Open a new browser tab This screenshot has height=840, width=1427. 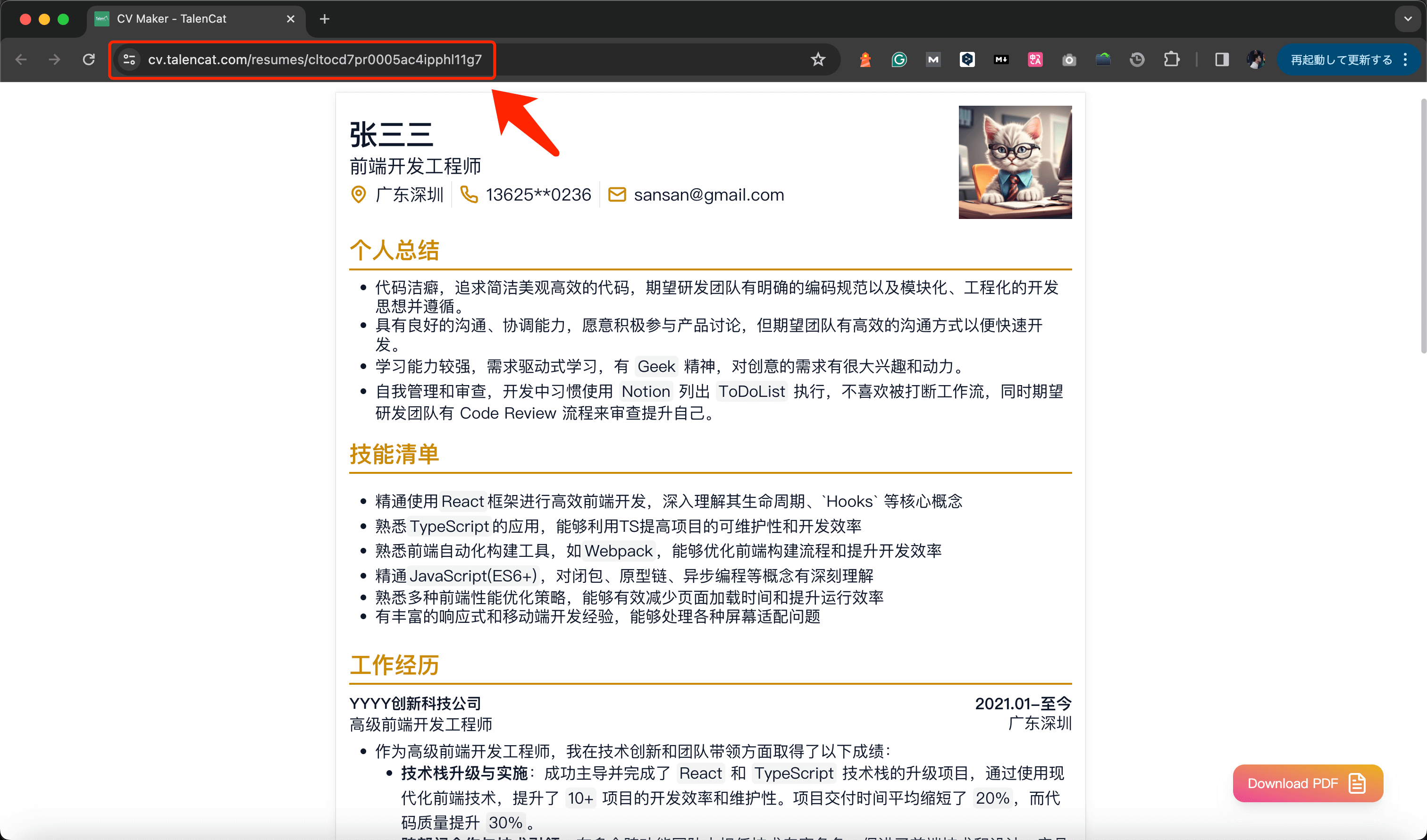coord(325,19)
